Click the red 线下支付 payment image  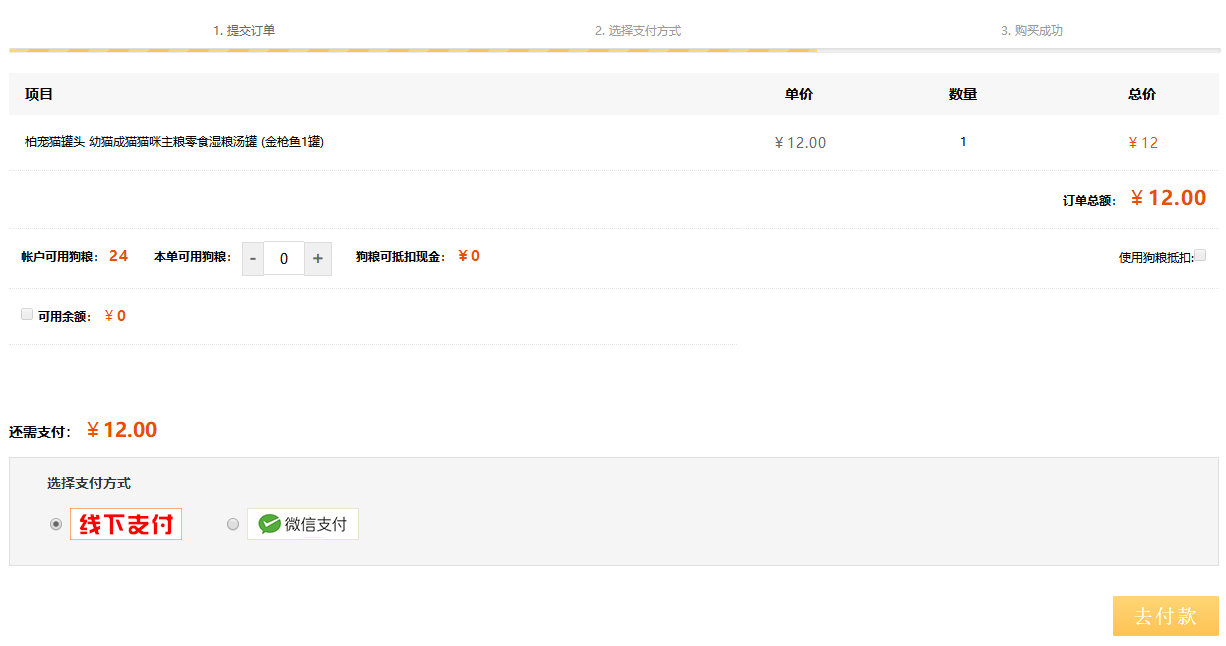(x=126, y=524)
